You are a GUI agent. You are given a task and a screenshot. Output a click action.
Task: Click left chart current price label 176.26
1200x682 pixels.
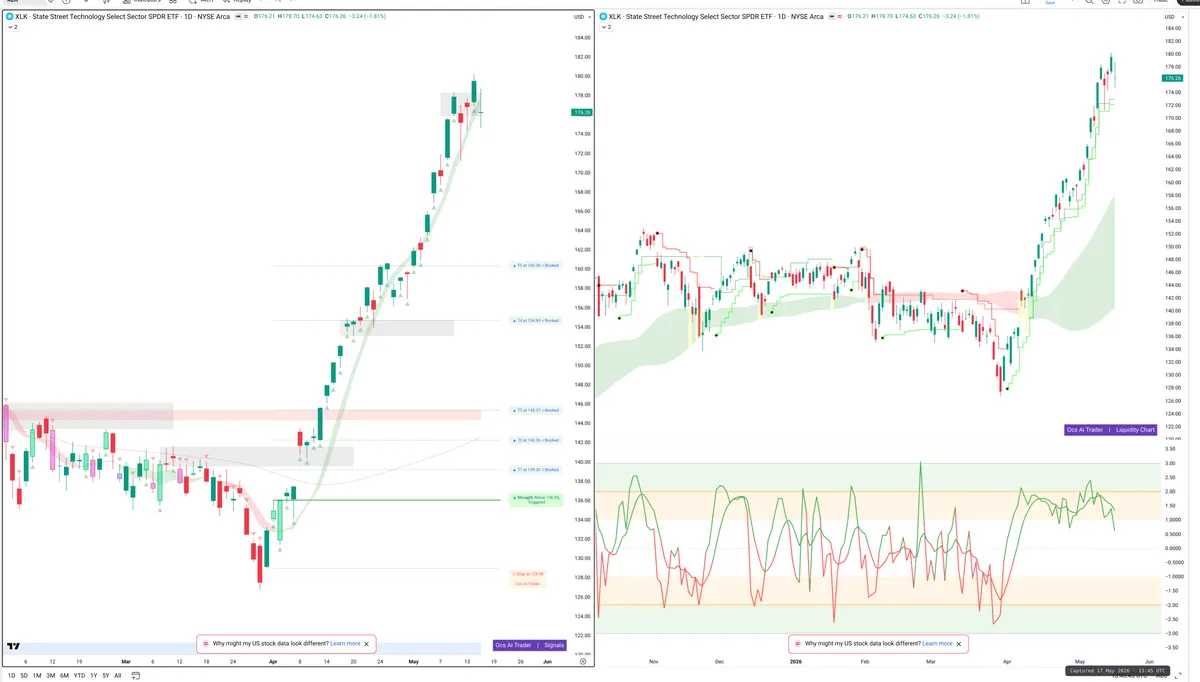(x=581, y=113)
